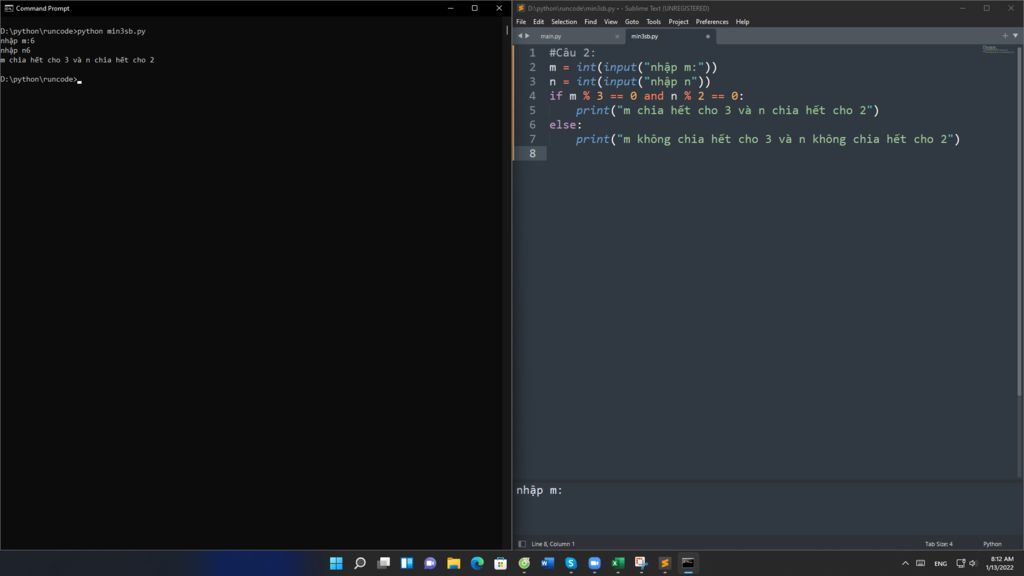The width and height of the screenshot is (1024, 576).
Task: Open File Explorer from the taskbar
Action: (x=453, y=563)
